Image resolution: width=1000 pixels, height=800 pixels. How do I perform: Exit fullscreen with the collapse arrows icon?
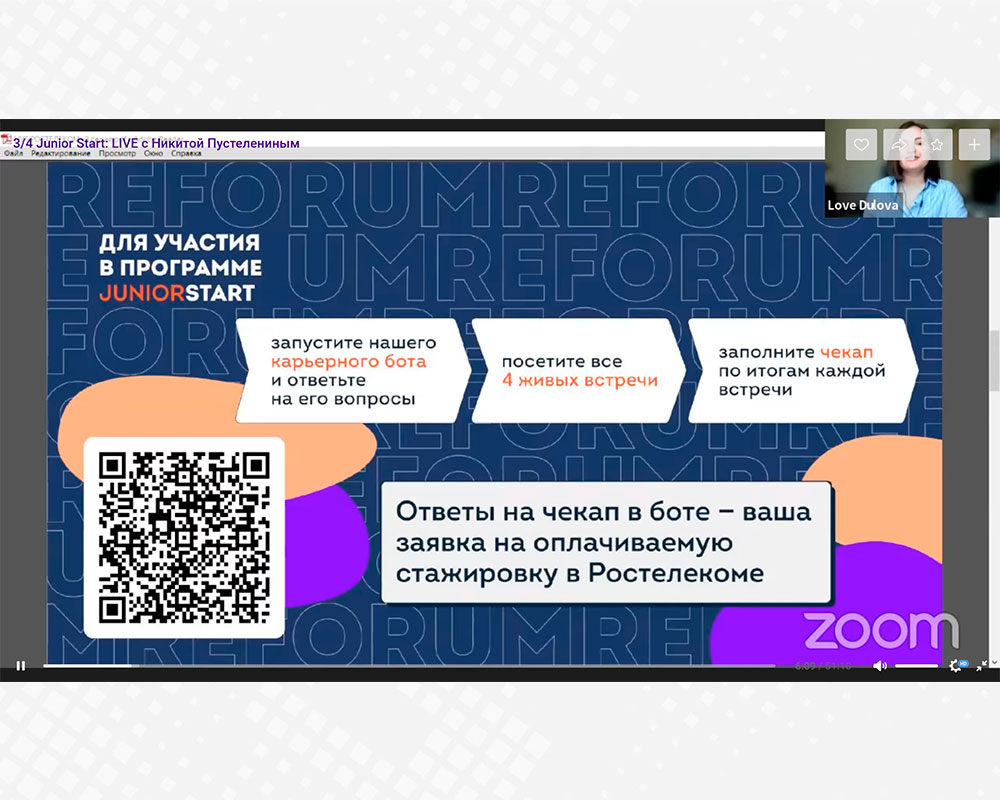[982, 665]
